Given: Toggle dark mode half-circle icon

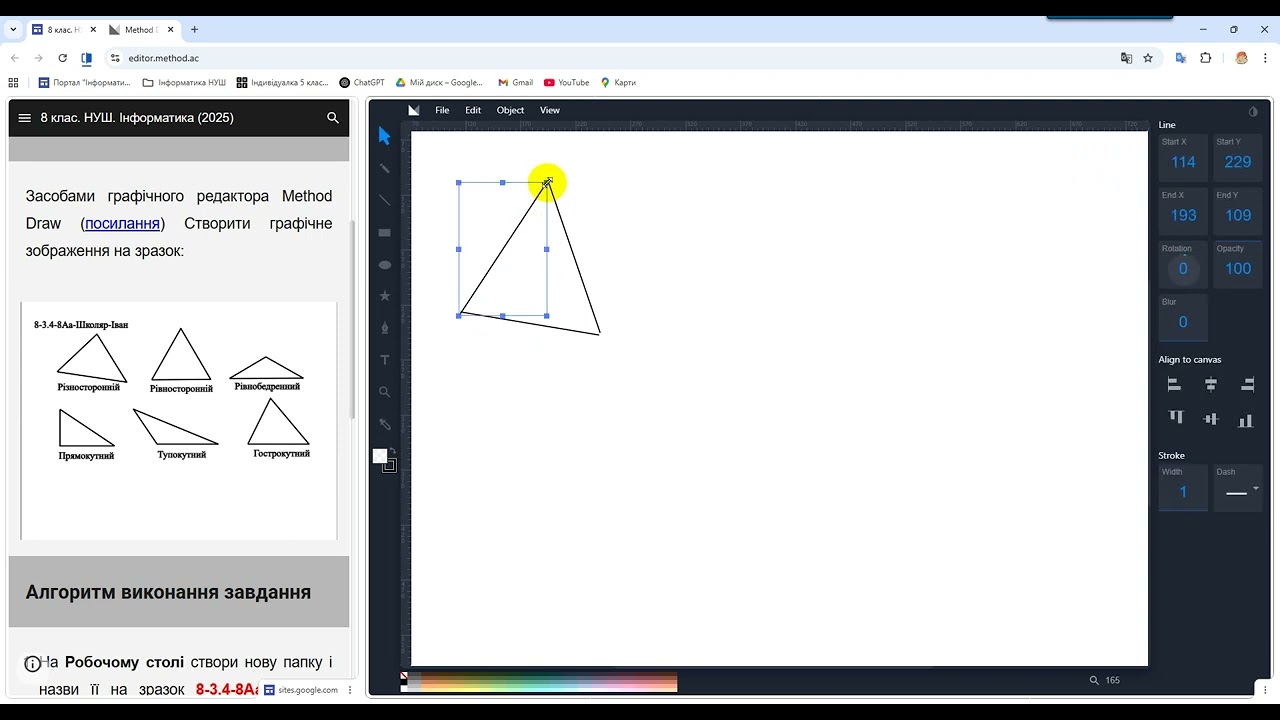Looking at the screenshot, I should tap(1253, 111).
